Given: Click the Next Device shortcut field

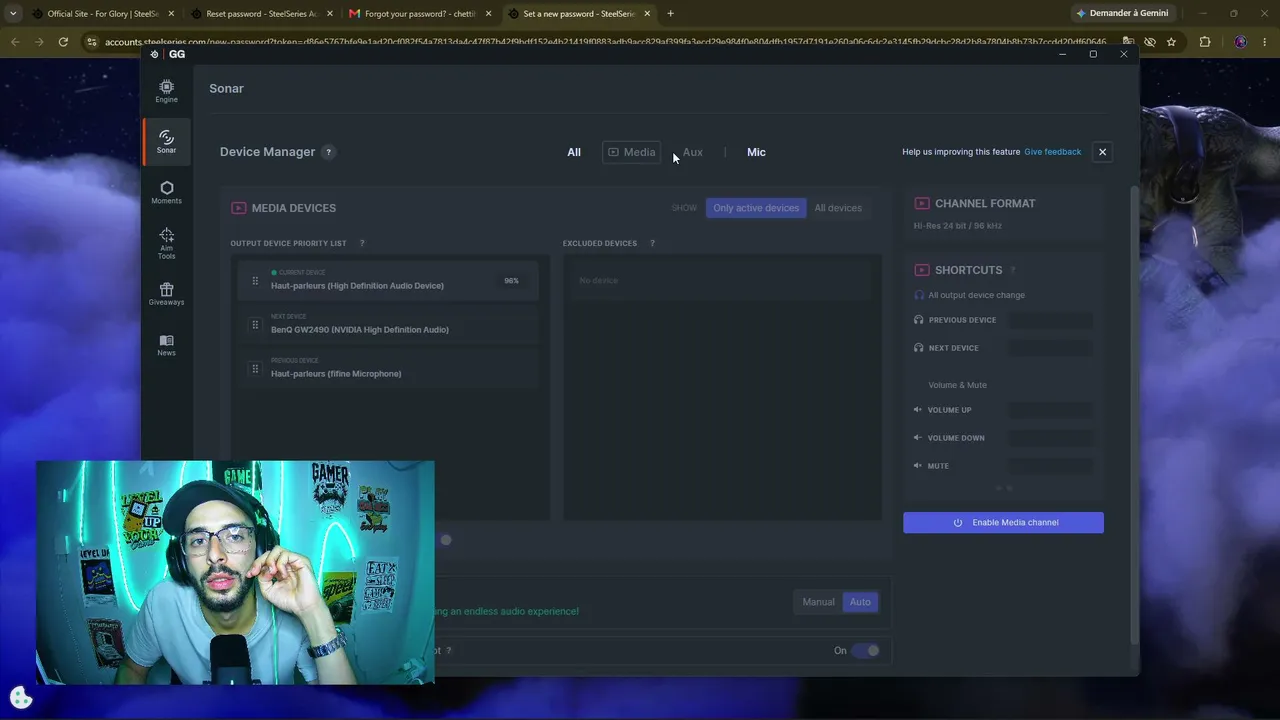Looking at the screenshot, I should click(x=1050, y=348).
